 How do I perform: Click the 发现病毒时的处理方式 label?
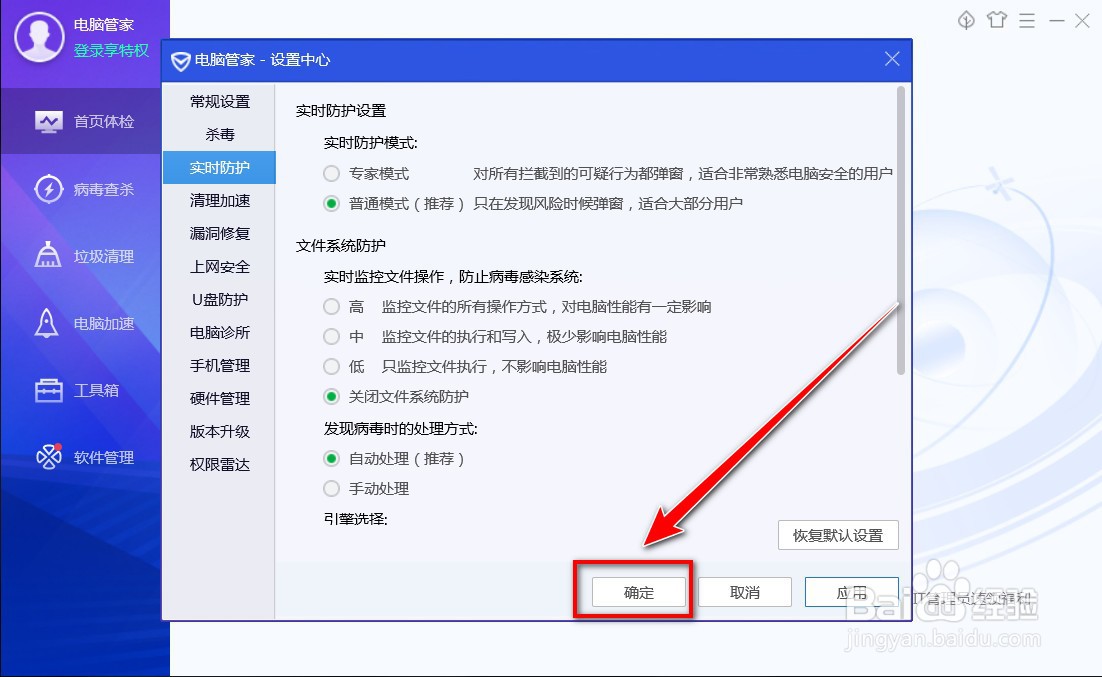click(401, 429)
